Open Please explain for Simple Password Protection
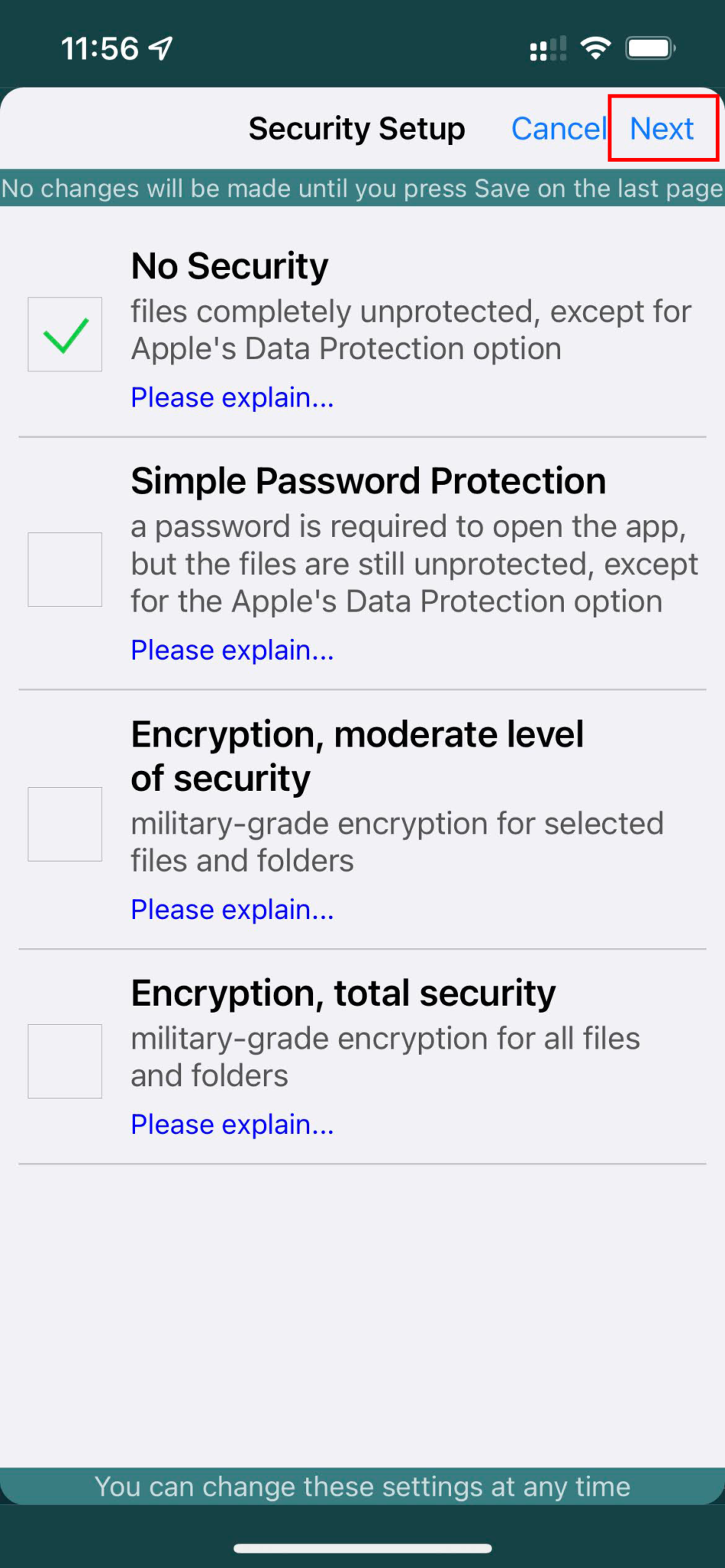The width and height of the screenshot is (725, 1568). [x=231, y=650]
